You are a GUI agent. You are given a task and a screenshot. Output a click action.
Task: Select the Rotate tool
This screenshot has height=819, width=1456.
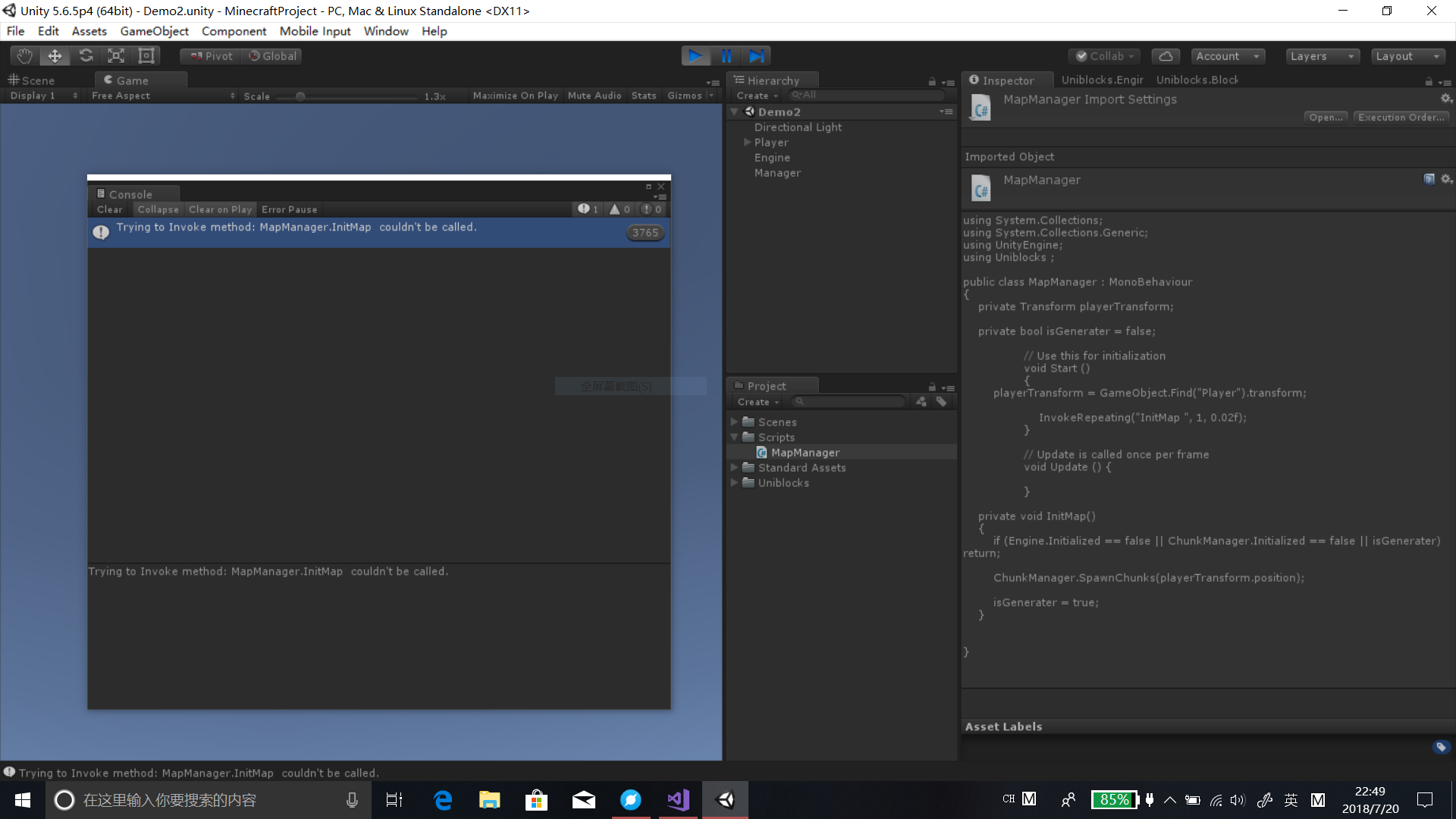tap(86, 56)
